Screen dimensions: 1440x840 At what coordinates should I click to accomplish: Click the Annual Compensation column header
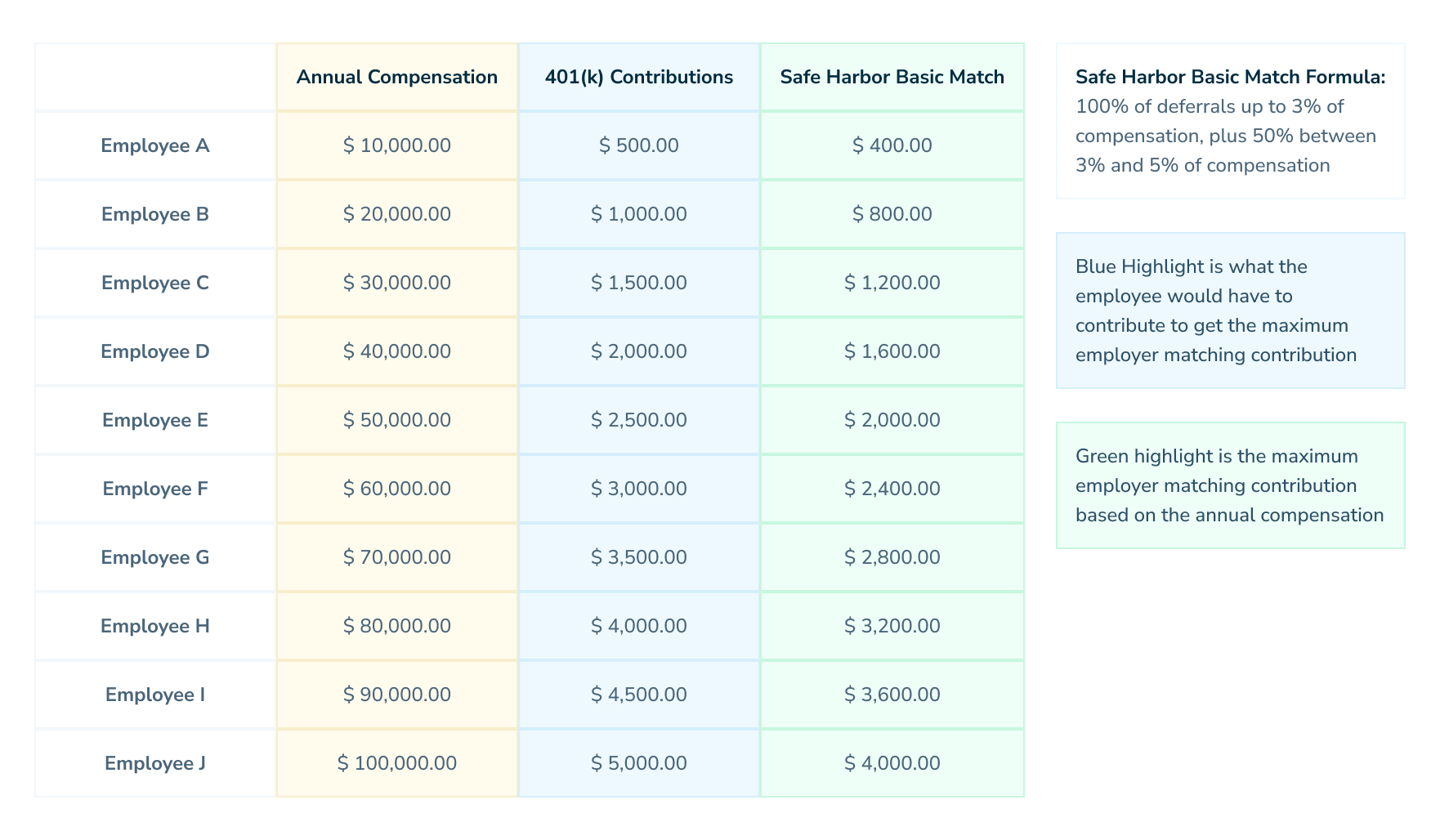click(396, 77)
